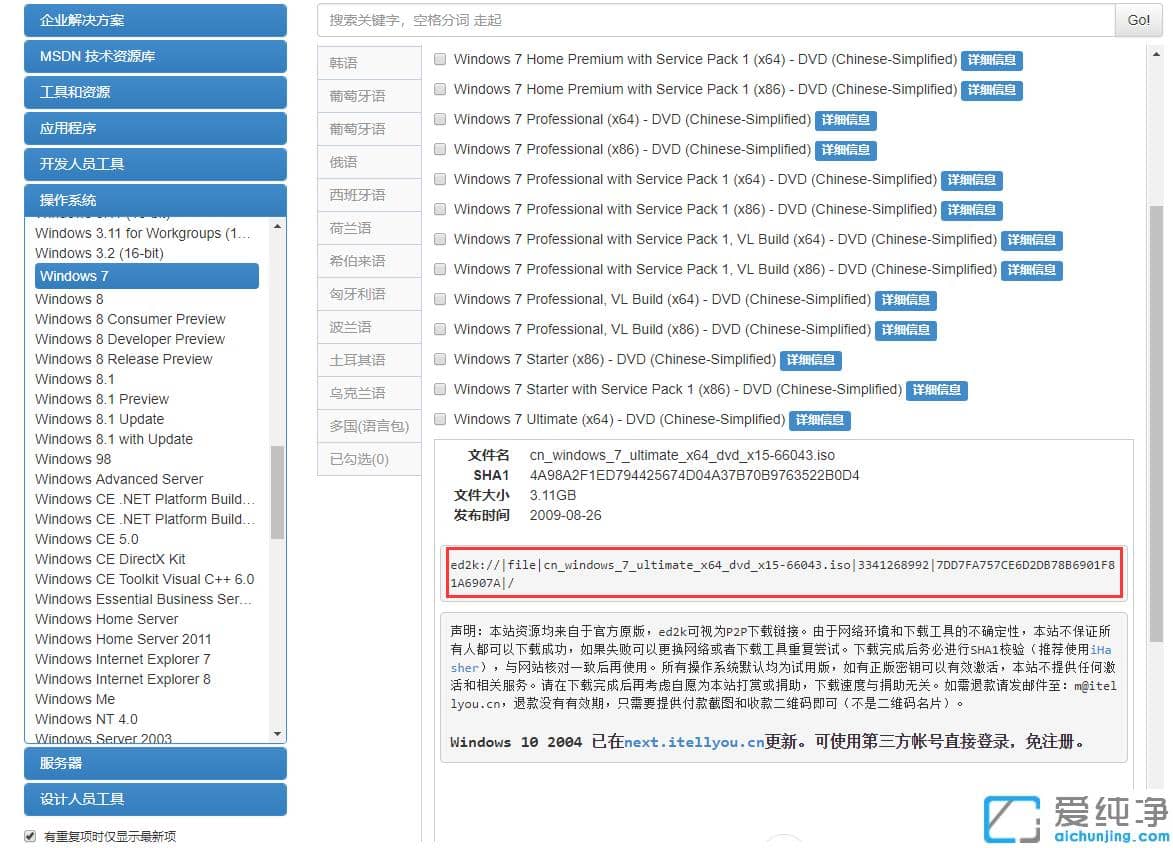
Task: Click 详细信息 for Windows 7 Ultimate (x64)
Action: [820, 420]
